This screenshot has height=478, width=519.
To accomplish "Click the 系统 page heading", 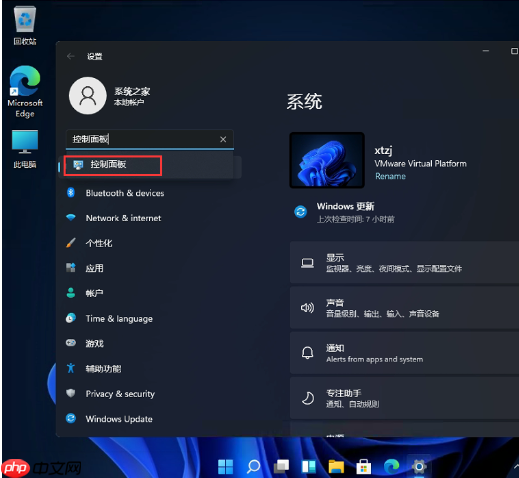I will coord(304,102).
